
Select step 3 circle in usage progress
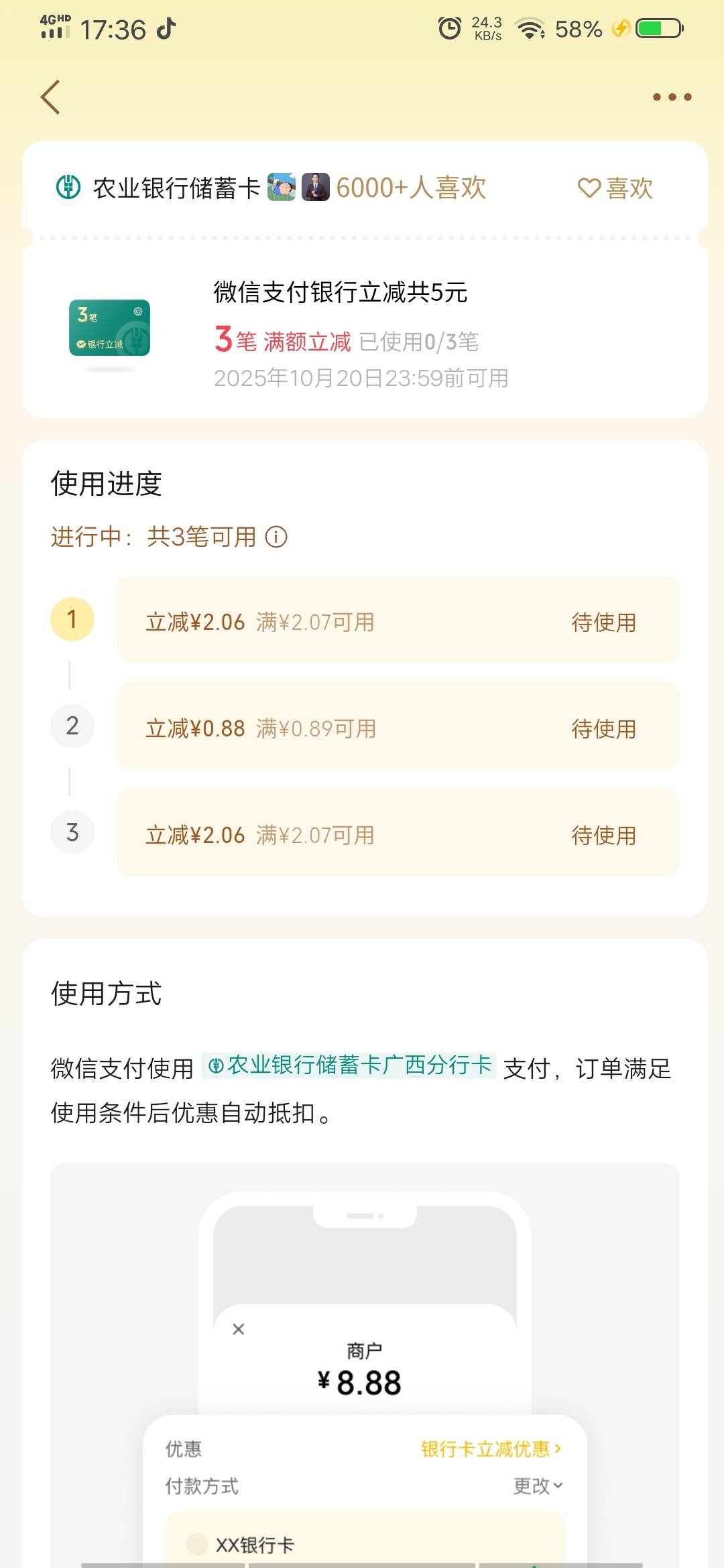pyautogui.click(x=72, y=832)
